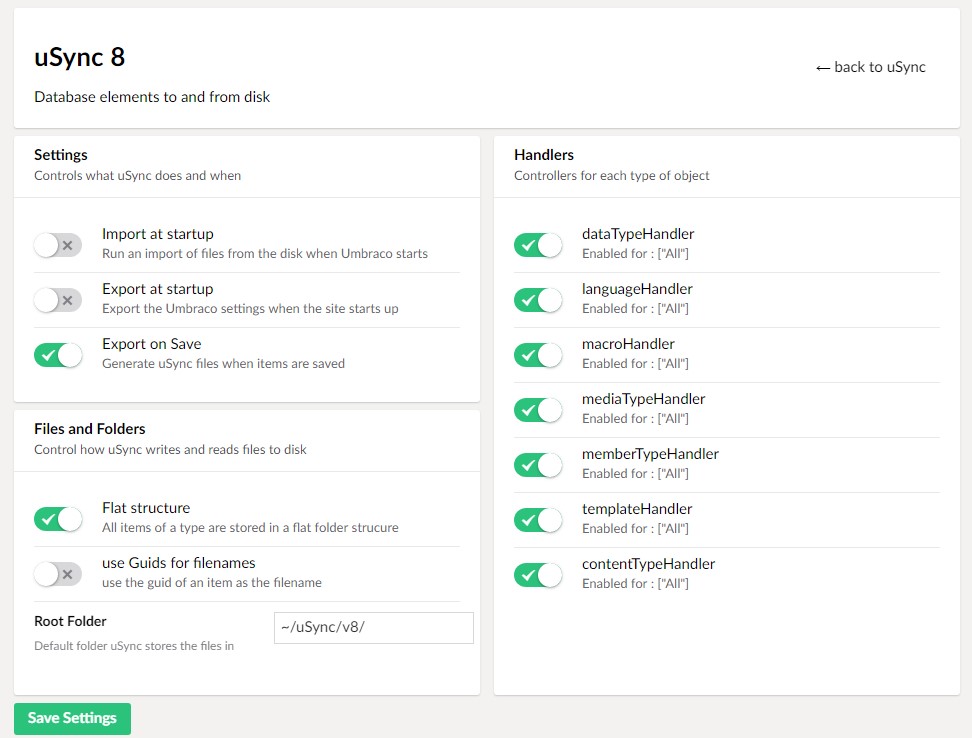Click the Import at startup label
The width and height of the screenshot is (972, 738).
(x=157, y=234)
